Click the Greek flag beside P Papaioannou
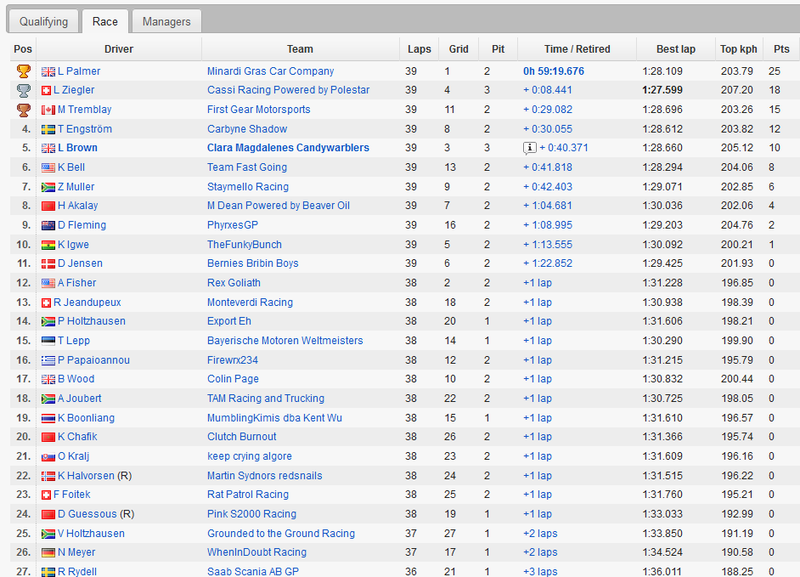 [x=48, y=361]
